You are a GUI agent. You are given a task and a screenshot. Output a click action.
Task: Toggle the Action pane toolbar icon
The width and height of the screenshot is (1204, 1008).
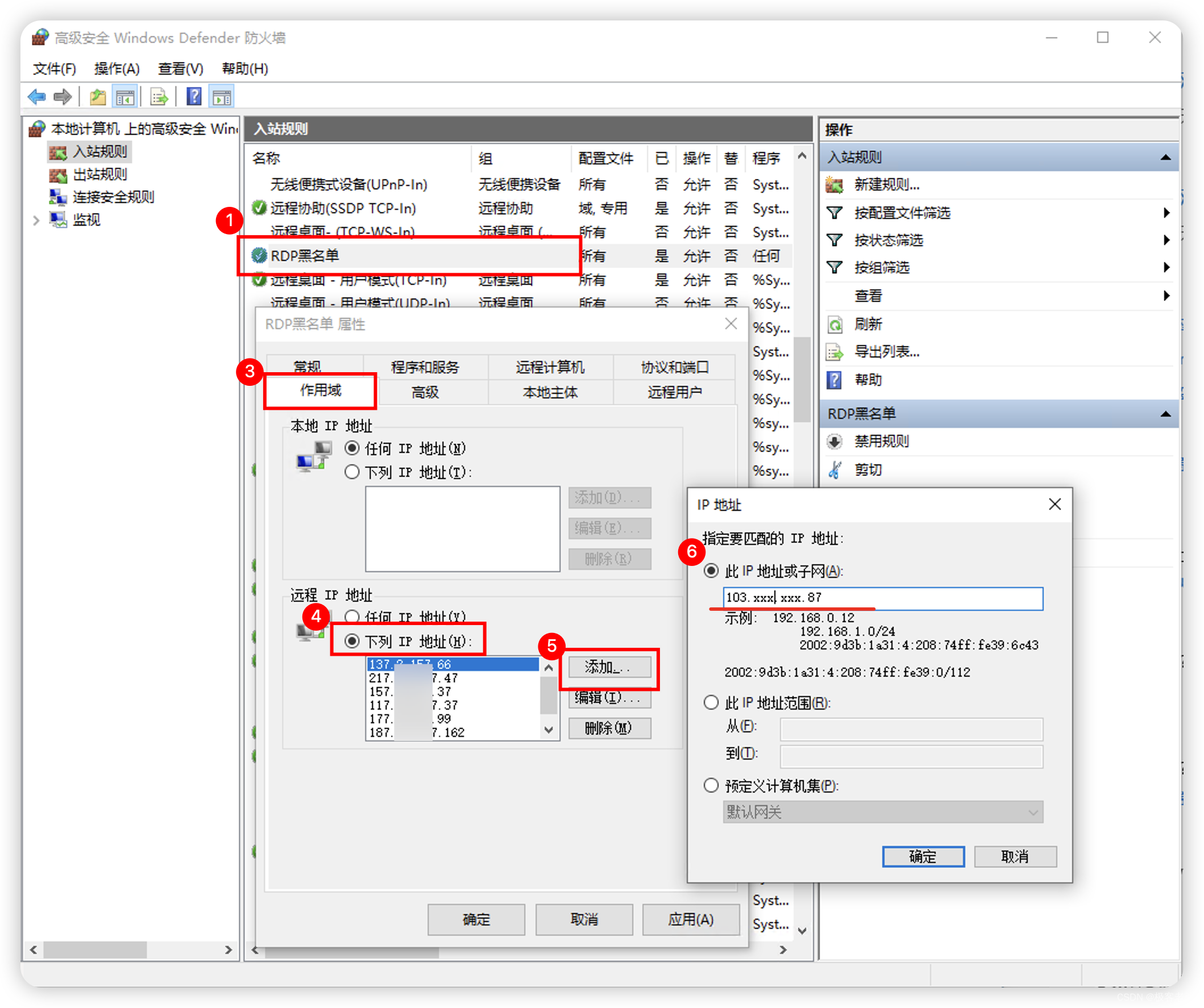point(222,96)
